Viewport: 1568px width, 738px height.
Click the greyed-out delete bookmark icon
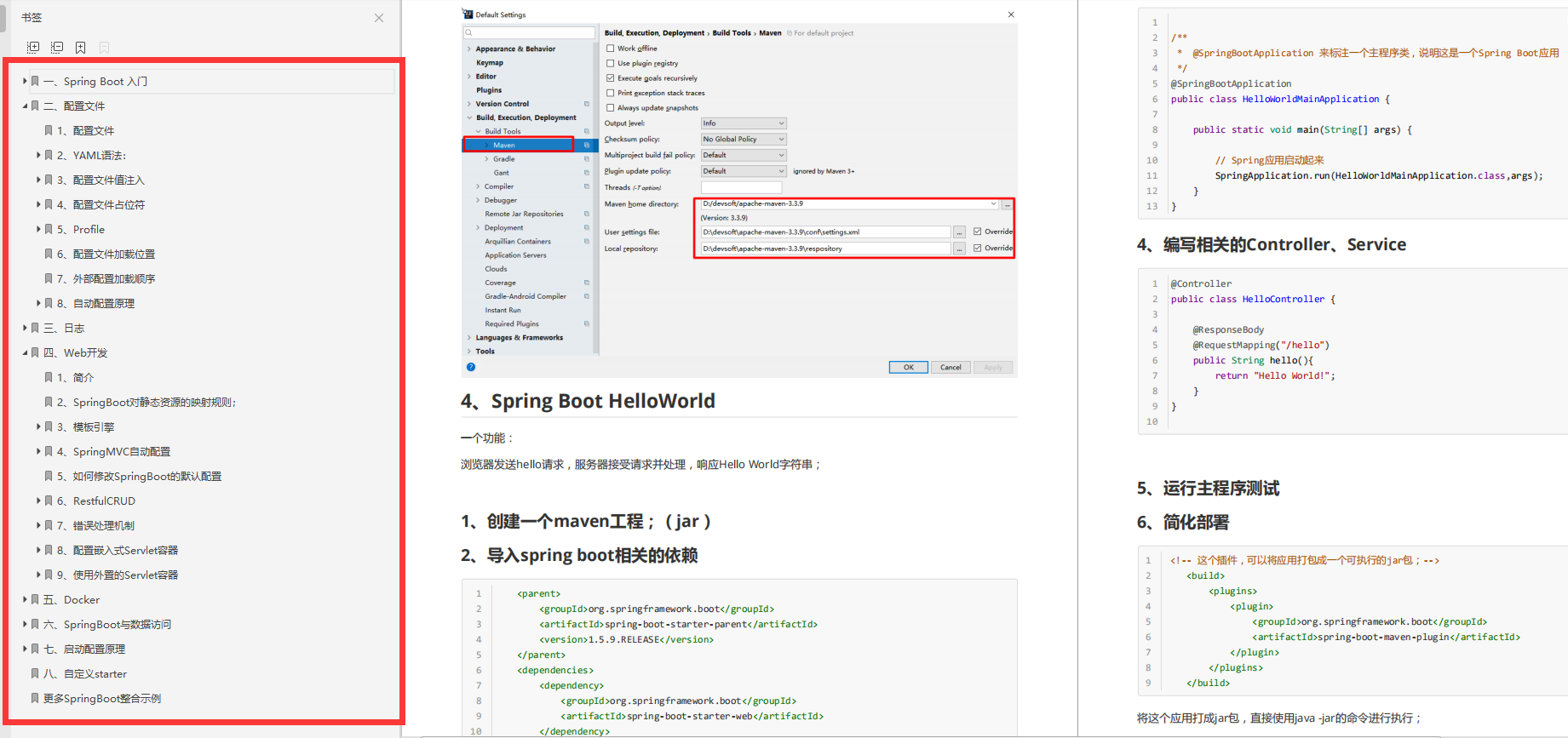(x=104, y=48)
